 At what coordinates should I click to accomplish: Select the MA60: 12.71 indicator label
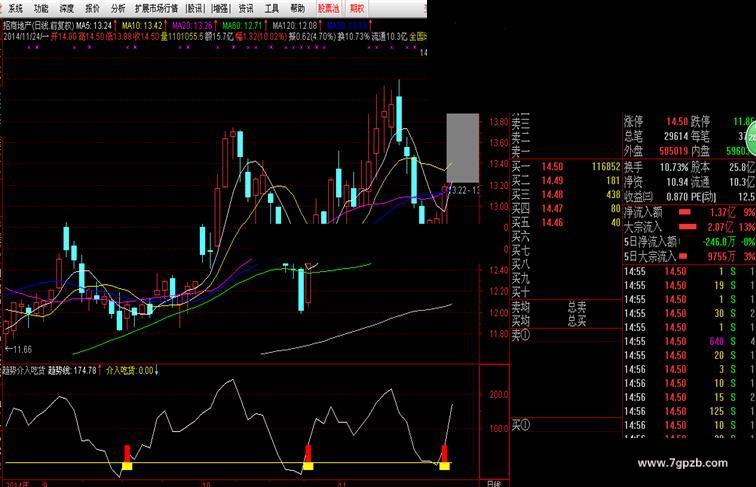click(242, 25)
